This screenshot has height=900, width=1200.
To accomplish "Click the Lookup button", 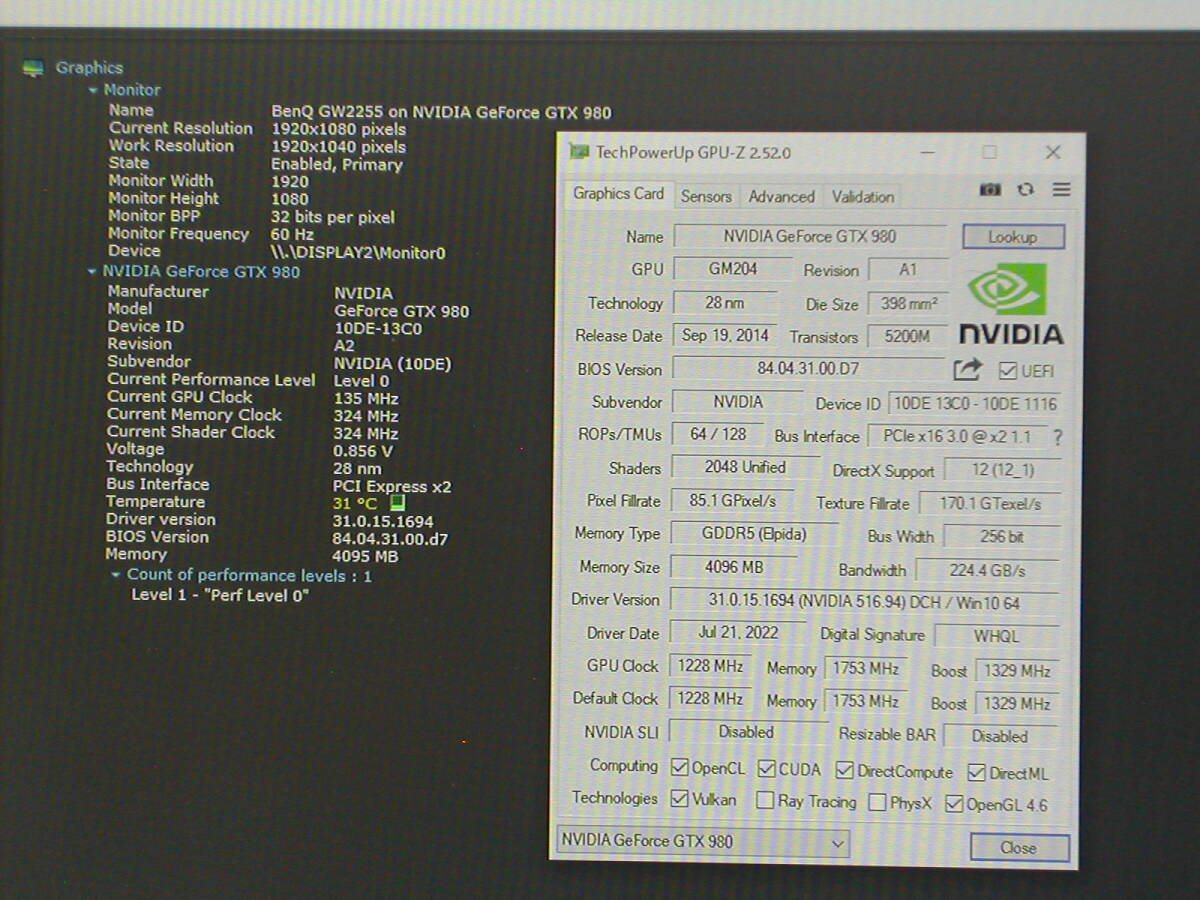I will click(1013, 237).
